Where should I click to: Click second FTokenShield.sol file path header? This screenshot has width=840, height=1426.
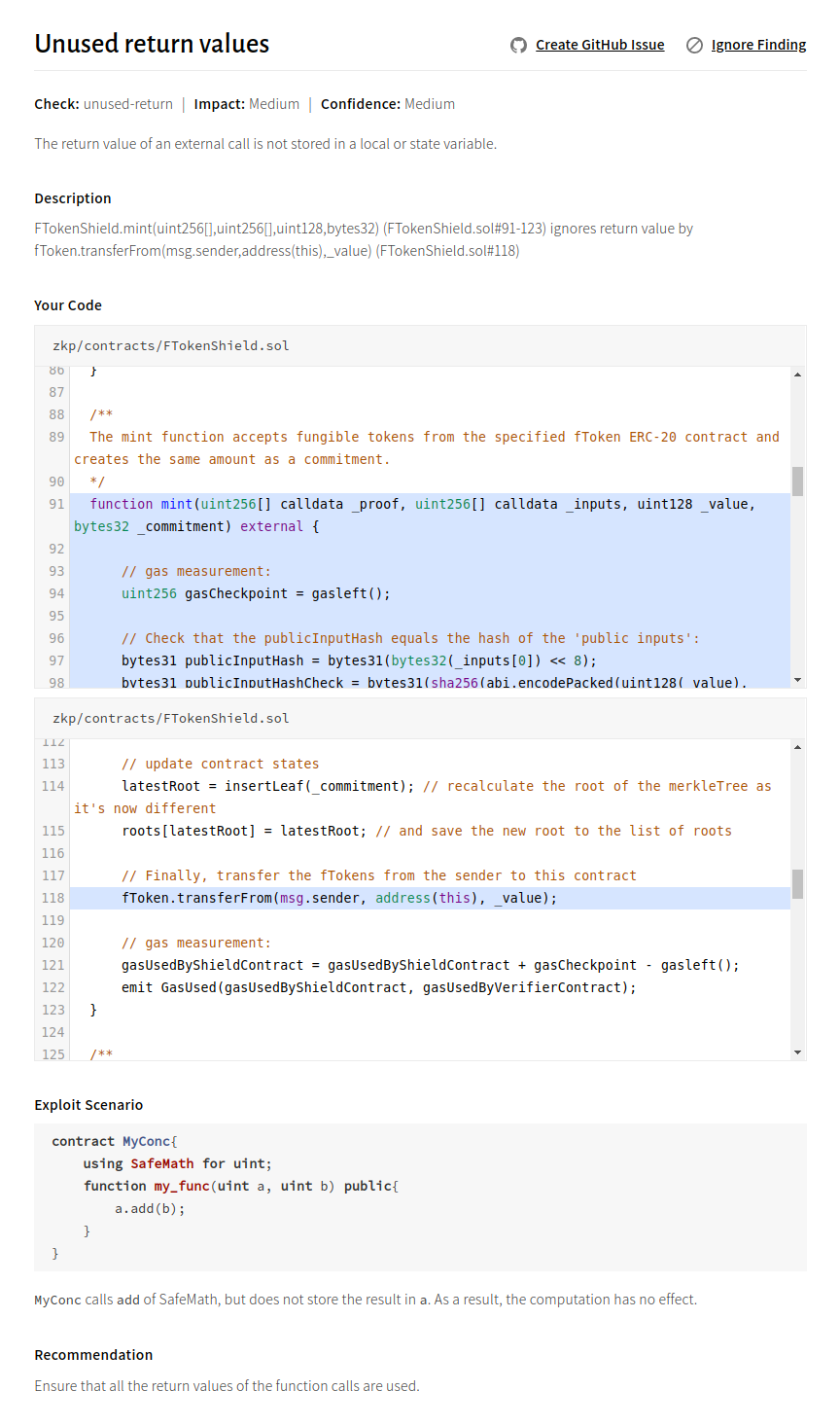(x=170, y=719)
